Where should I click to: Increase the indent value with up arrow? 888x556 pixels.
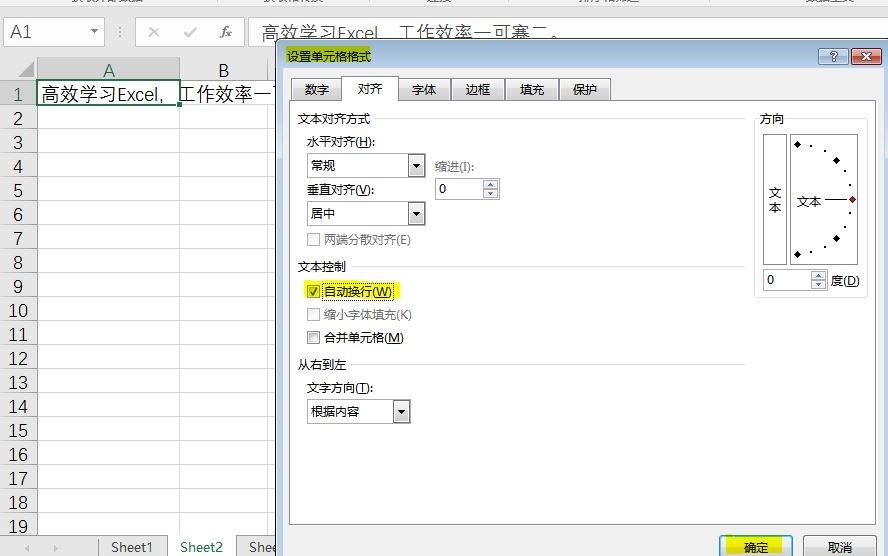[490, 184]
